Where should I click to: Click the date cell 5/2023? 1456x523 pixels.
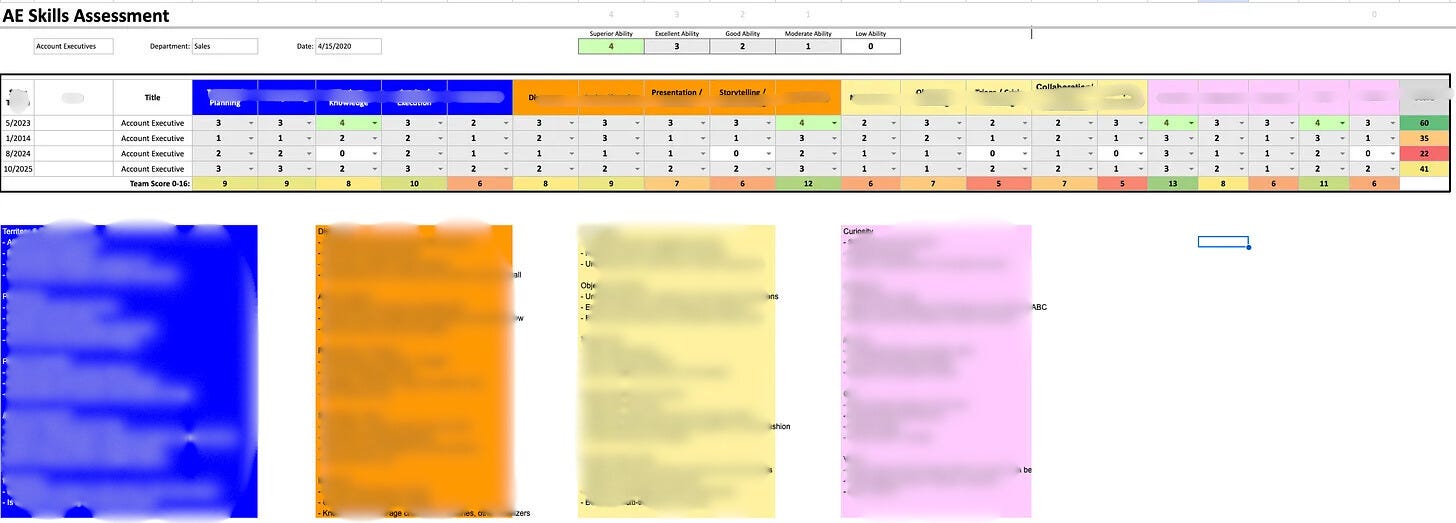[18, 122]
